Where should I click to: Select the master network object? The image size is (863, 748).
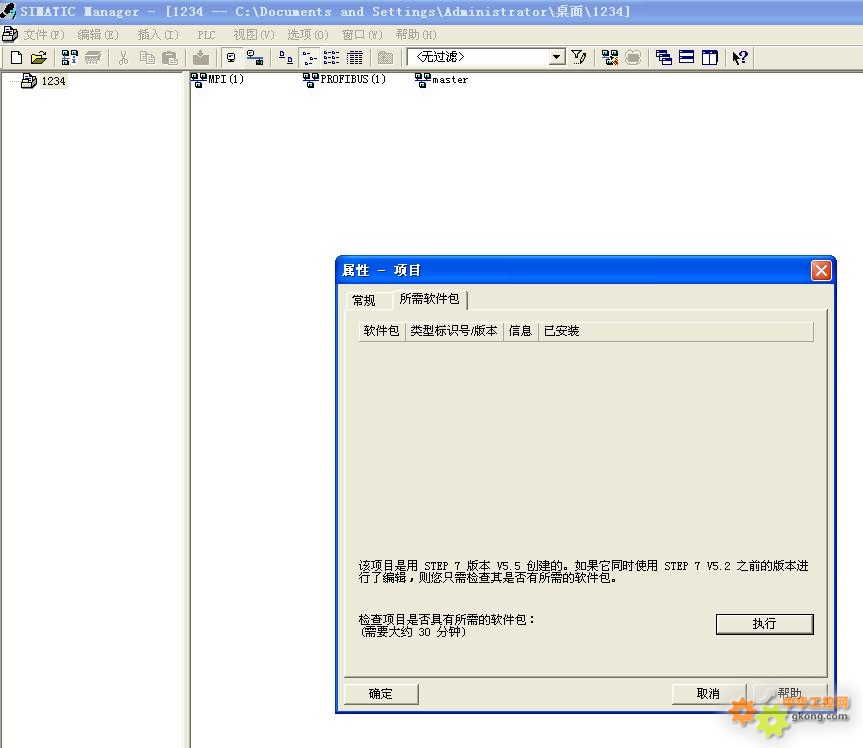pos(442,80)
